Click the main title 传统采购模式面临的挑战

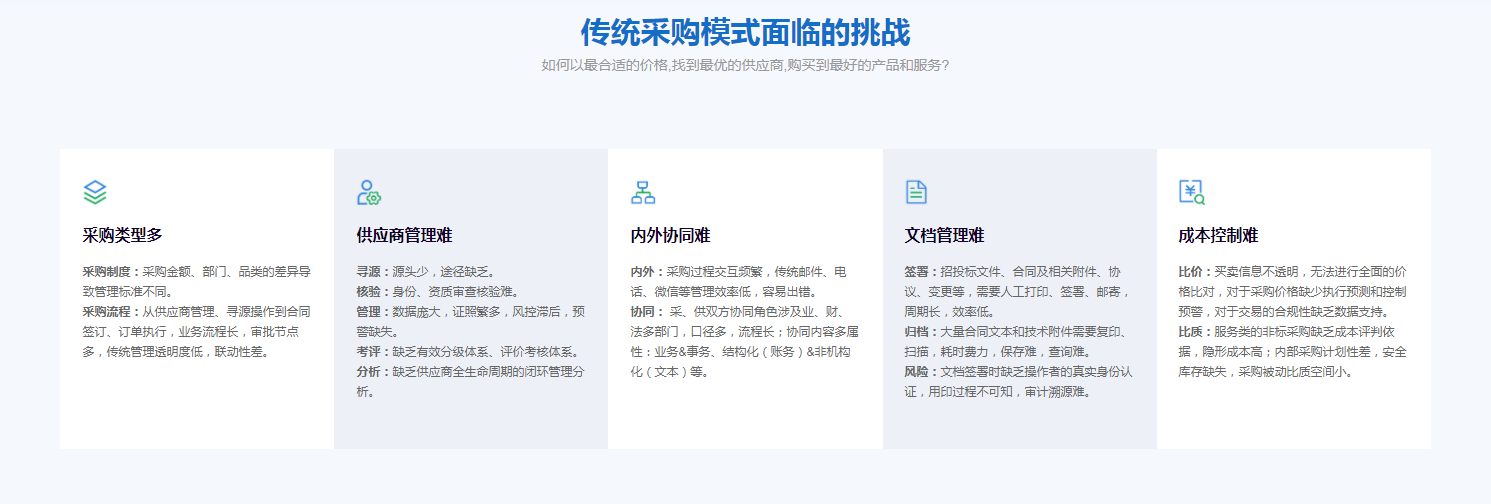[x=745, y=33]
